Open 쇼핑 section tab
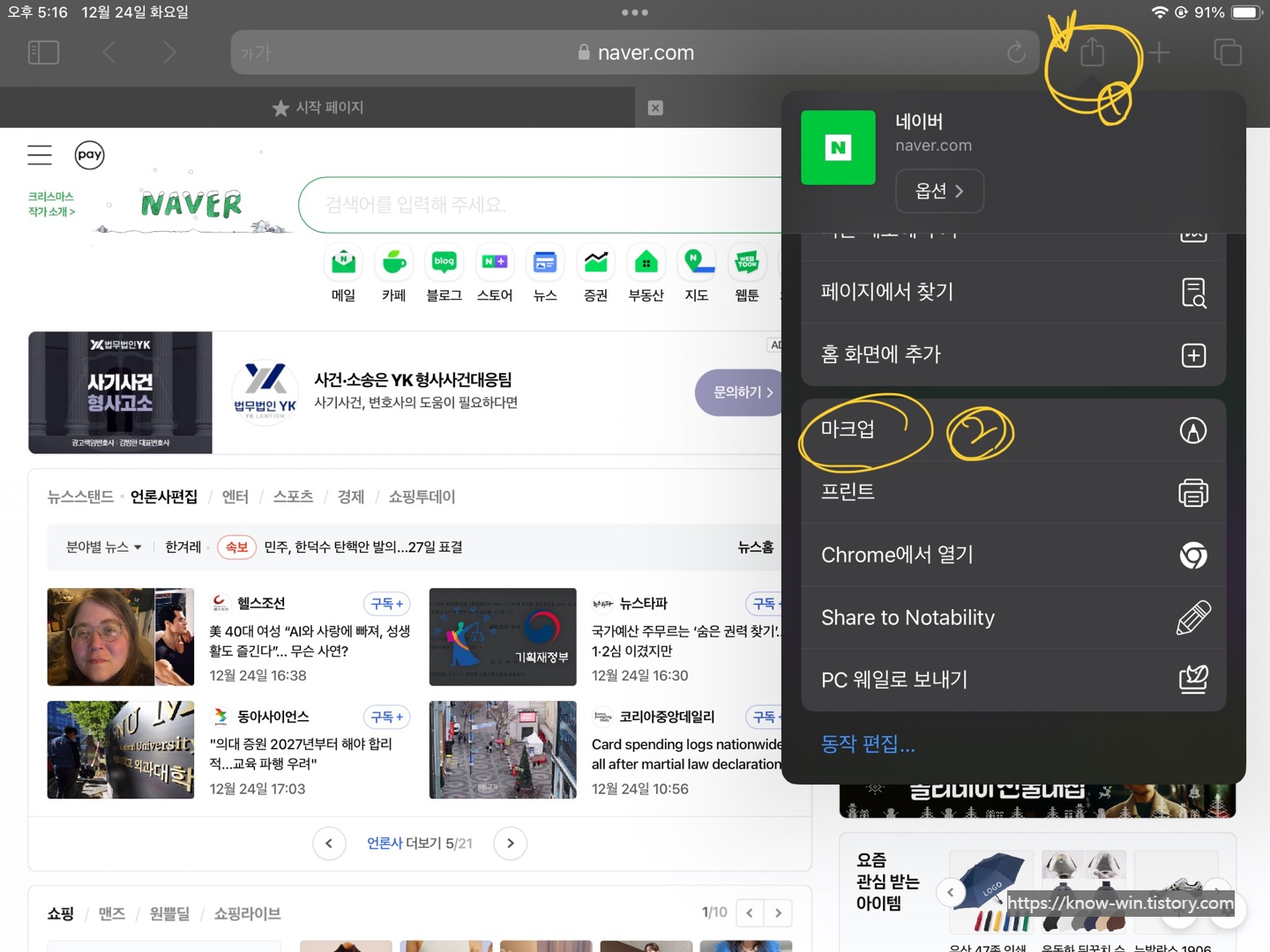This screenshot has height=952, width=1270. point(61,914)
